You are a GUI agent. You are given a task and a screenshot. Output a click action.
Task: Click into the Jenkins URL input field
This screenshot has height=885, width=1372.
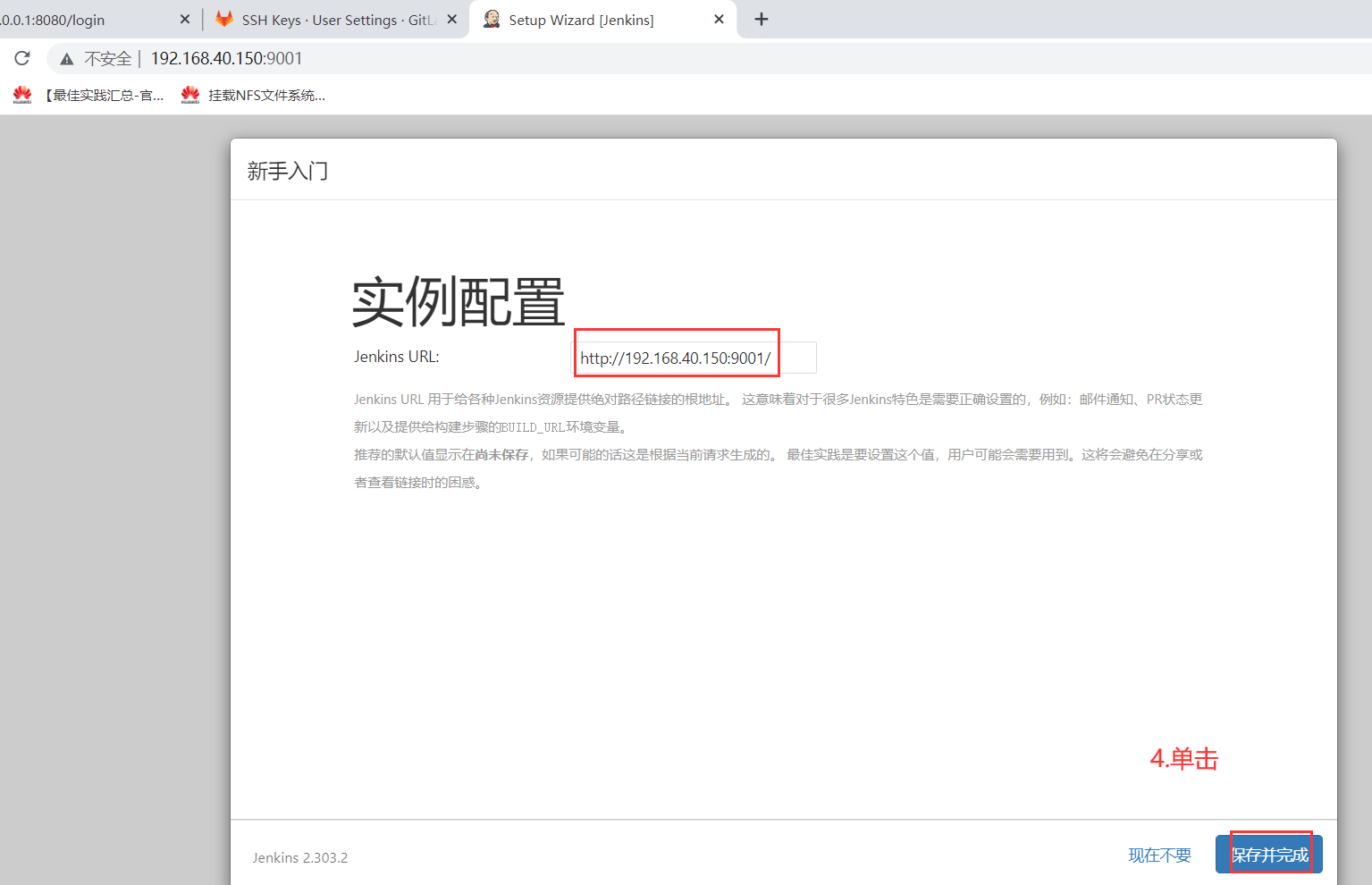pyautogui.click(x=694, y=358)
